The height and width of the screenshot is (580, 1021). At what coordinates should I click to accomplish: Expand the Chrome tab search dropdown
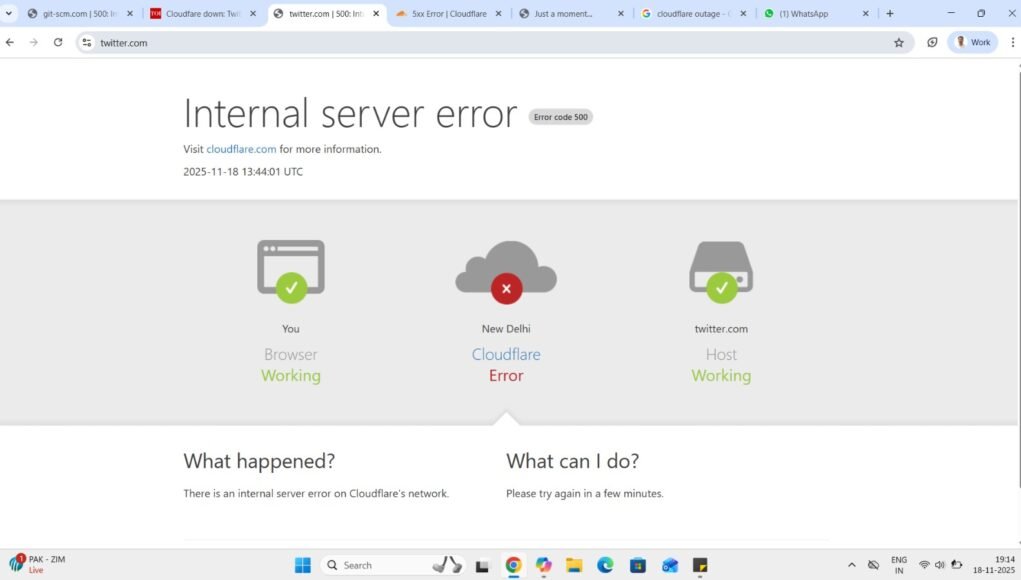point(9,14)
